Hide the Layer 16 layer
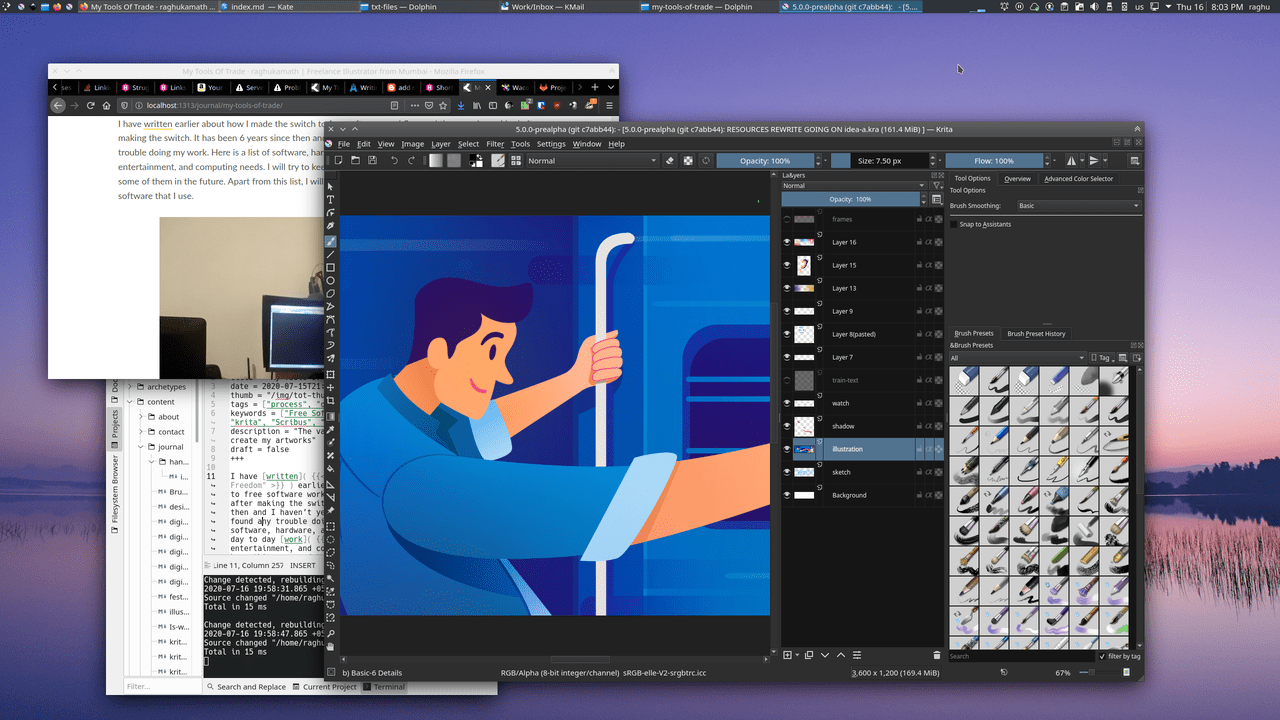 (787, 242)
